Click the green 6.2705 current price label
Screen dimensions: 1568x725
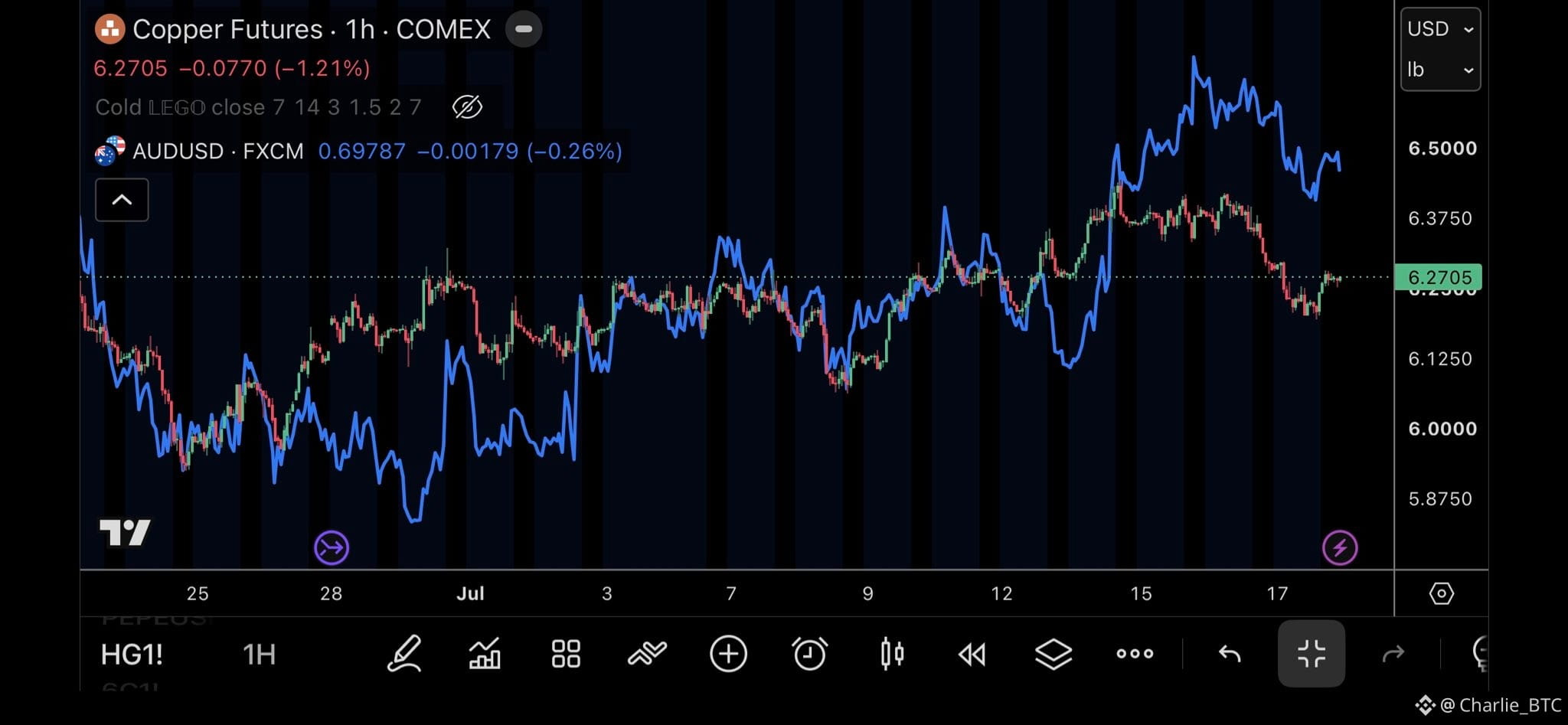point(1439,277)
